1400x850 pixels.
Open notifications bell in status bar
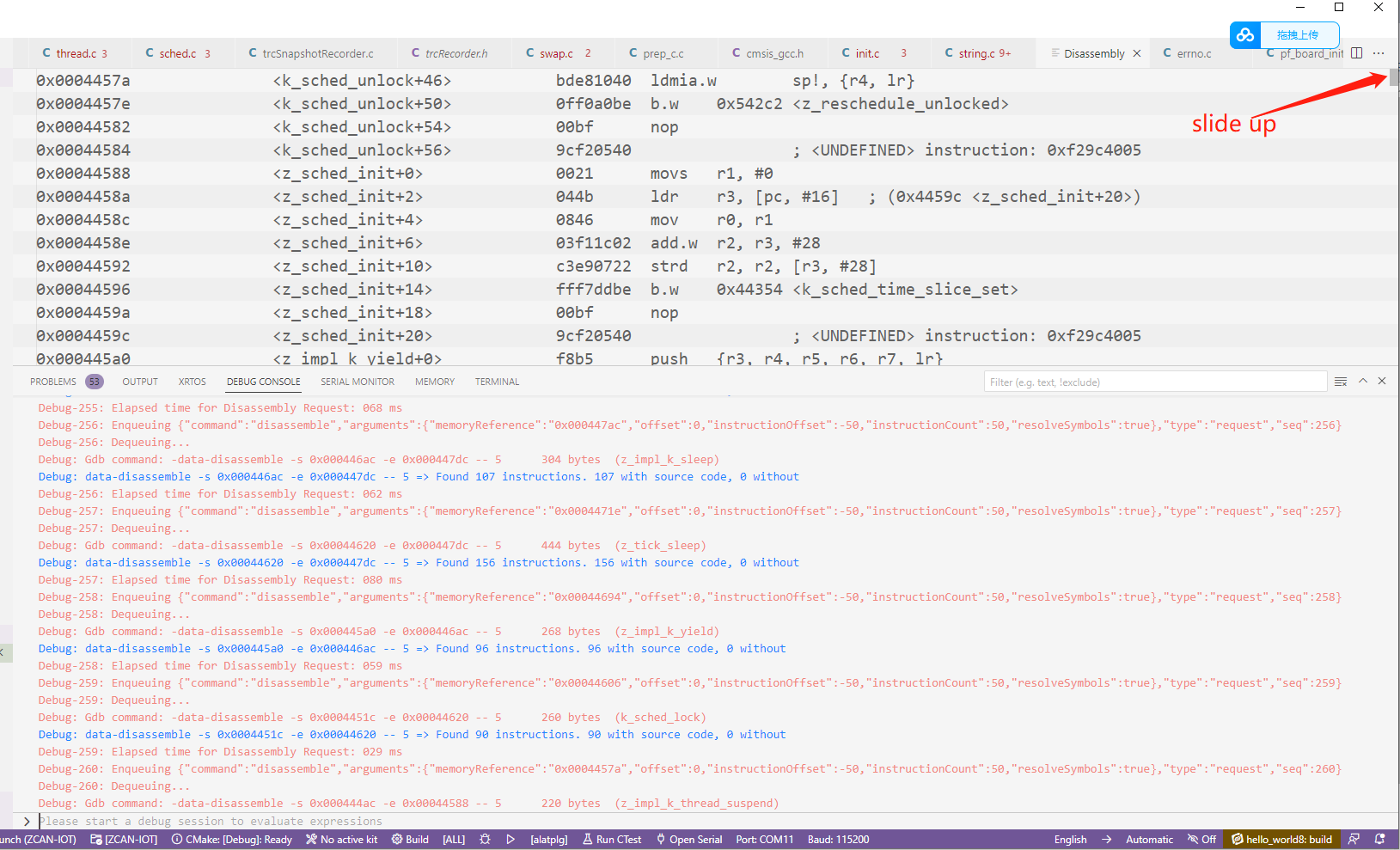pyautogui.click(x=1380, y=840)
